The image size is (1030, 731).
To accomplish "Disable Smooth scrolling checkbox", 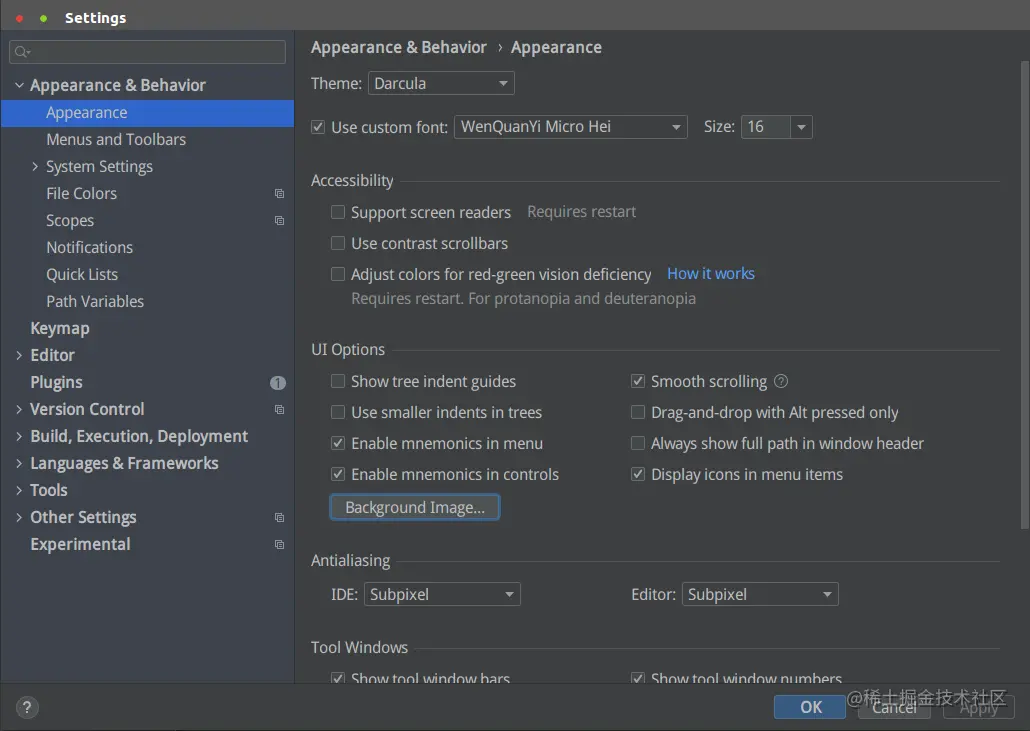I will coord(637,381).
